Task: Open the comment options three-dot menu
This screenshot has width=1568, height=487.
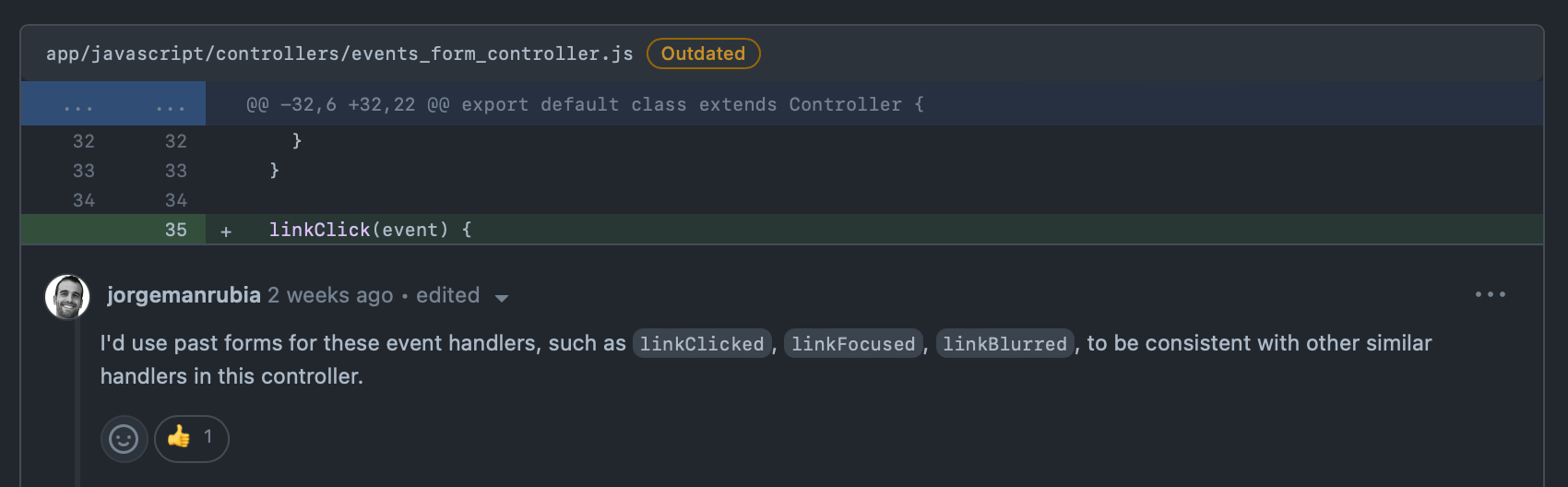Action: pos(1490,294)
